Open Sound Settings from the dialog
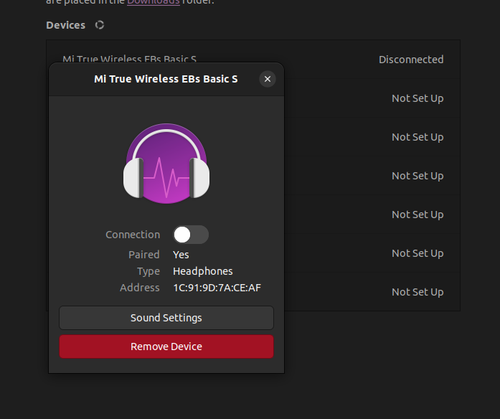Screen dimensions: 500x419 click(166, 318)
